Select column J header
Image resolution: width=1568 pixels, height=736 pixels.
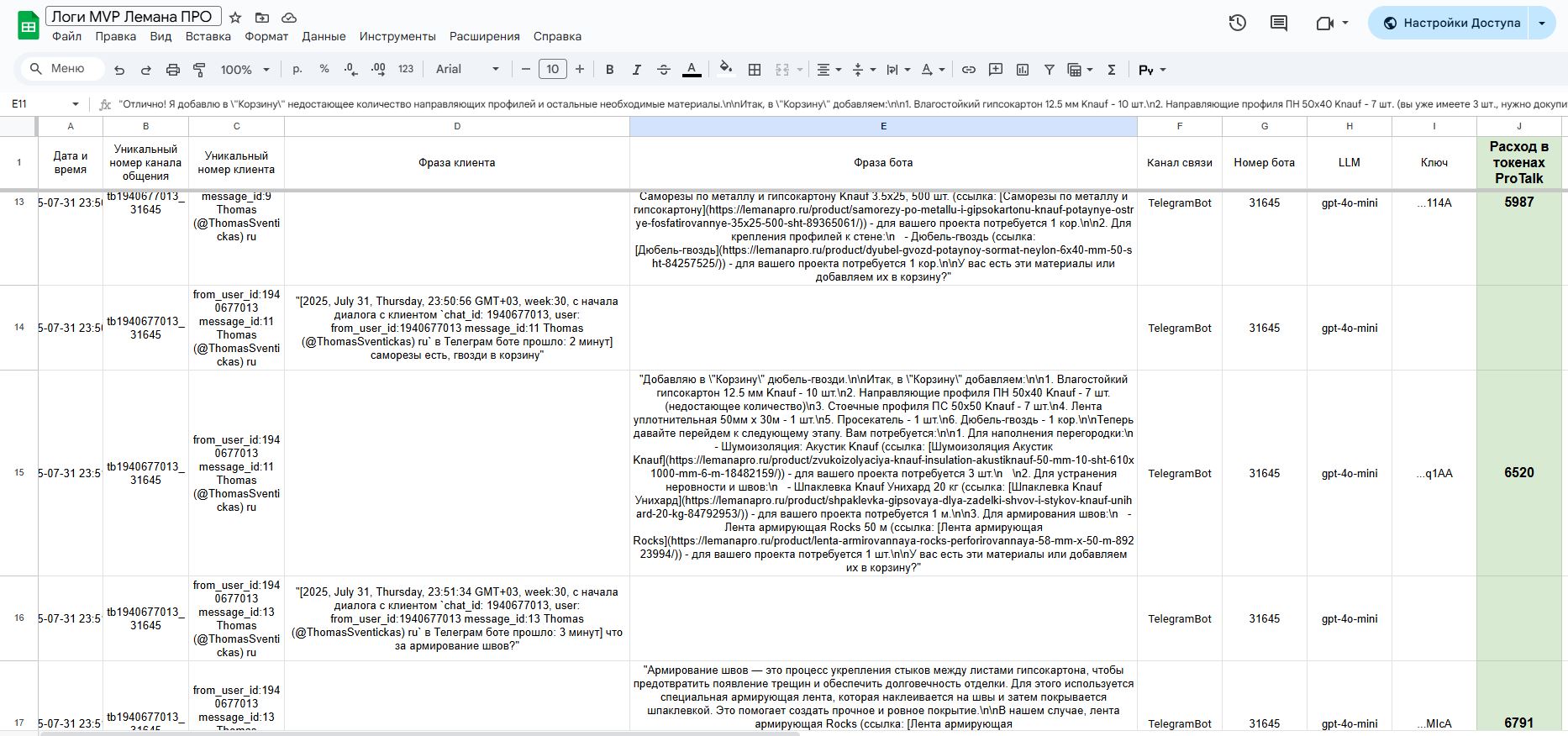point(1518,126)
